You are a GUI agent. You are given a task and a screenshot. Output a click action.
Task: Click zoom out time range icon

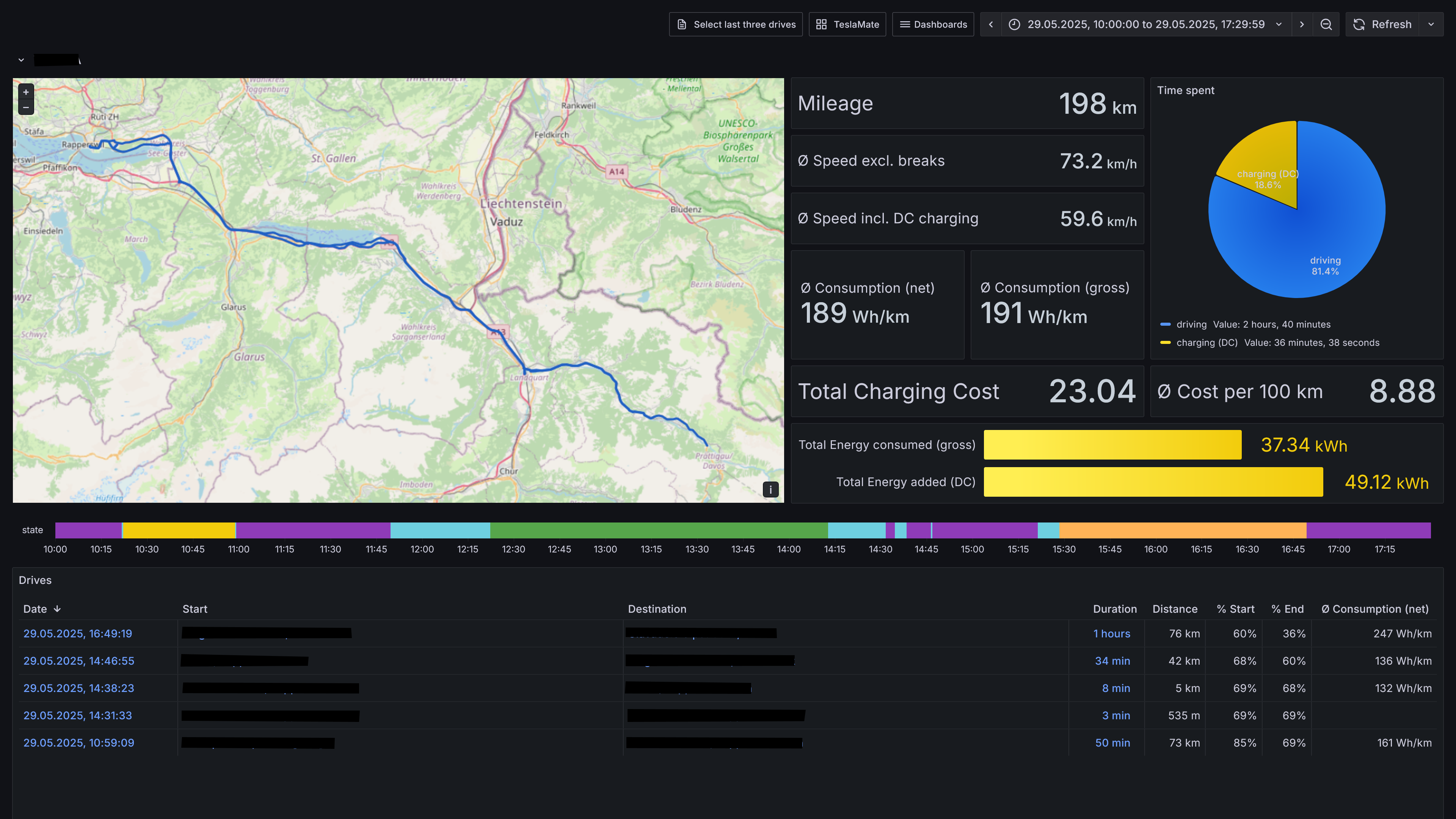pos(1326,24)
